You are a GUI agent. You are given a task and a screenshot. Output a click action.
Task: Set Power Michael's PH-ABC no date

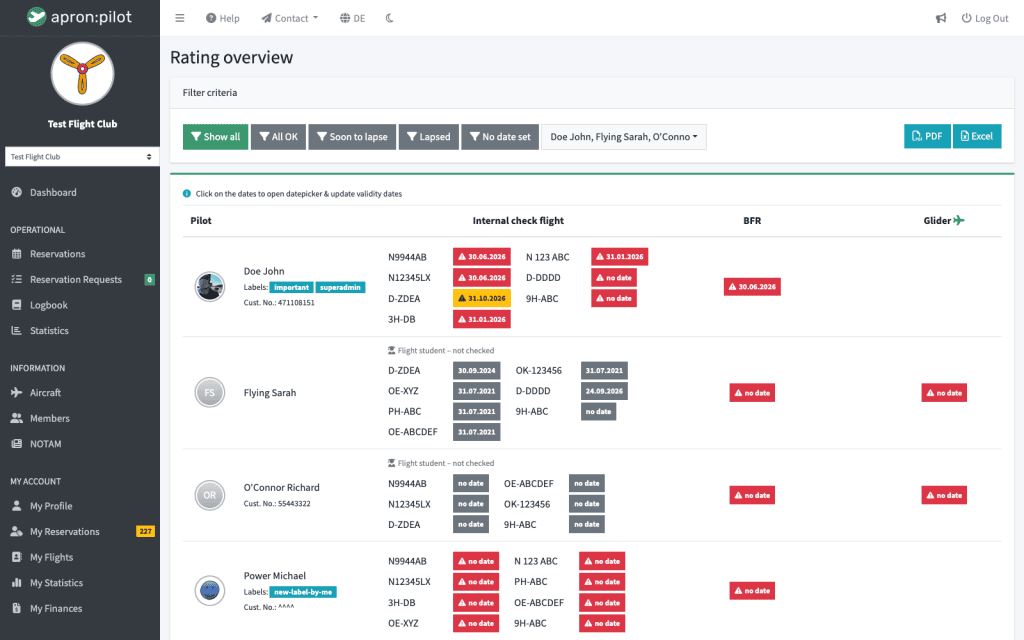(602, 582)
